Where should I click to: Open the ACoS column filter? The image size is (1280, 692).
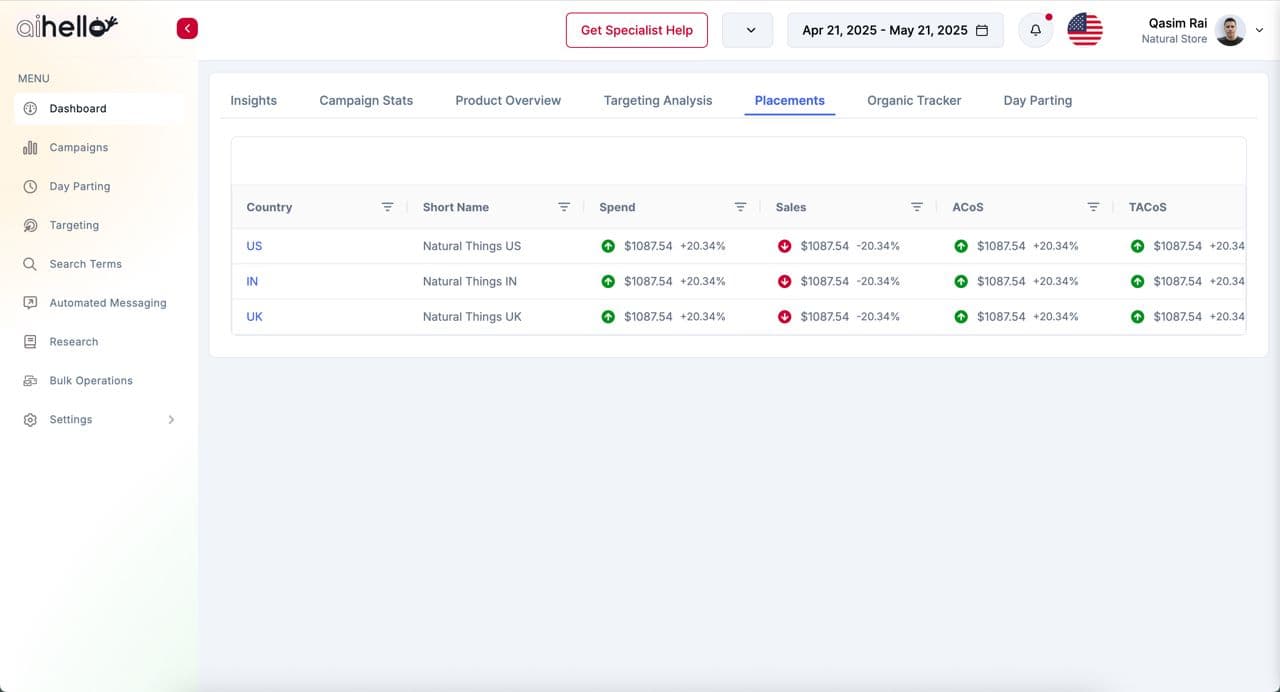(1093, 207)
